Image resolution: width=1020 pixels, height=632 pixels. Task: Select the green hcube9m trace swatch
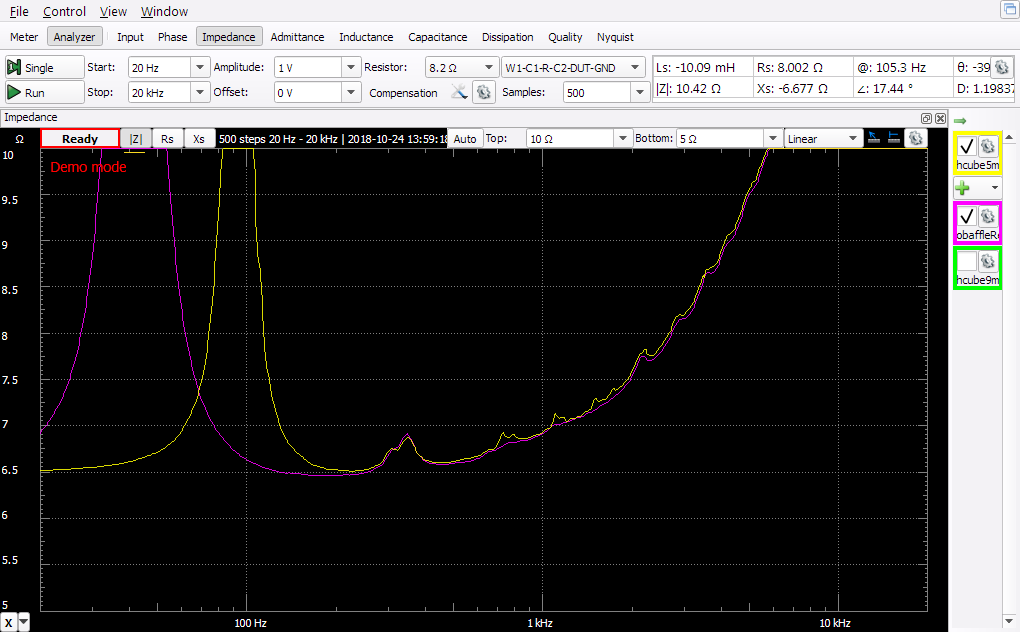[977, 268]
